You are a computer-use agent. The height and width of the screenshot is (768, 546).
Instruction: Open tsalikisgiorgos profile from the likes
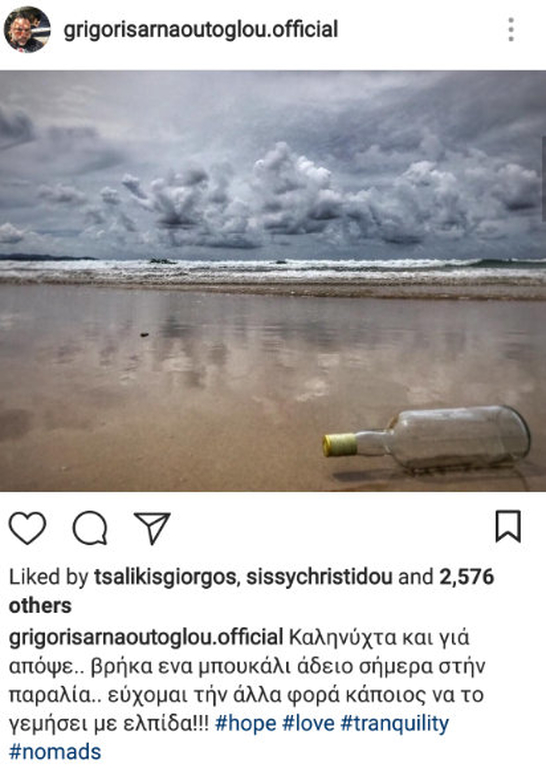click(165, 577)
